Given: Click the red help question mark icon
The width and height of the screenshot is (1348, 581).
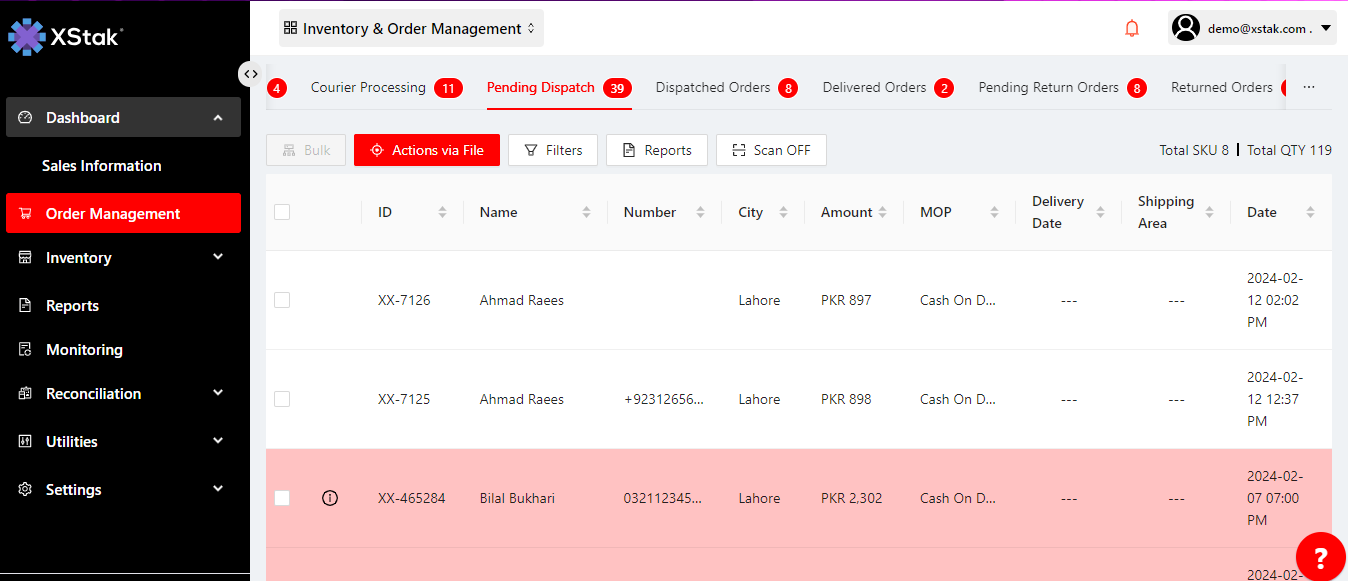Looking at the screenshot, I should (x=1321, y=557).
